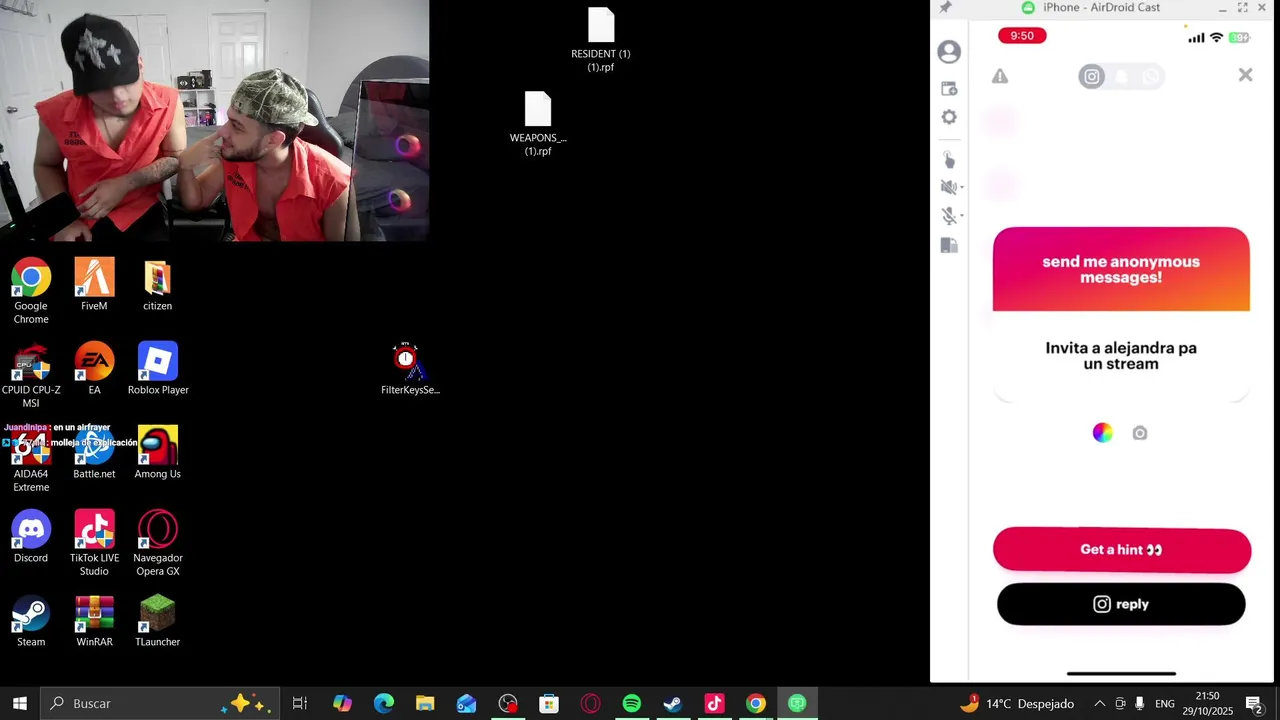Screen dimensions: 1280x720
Task: Tap the warning report triangle icon
Action: tap(1000, 76)
